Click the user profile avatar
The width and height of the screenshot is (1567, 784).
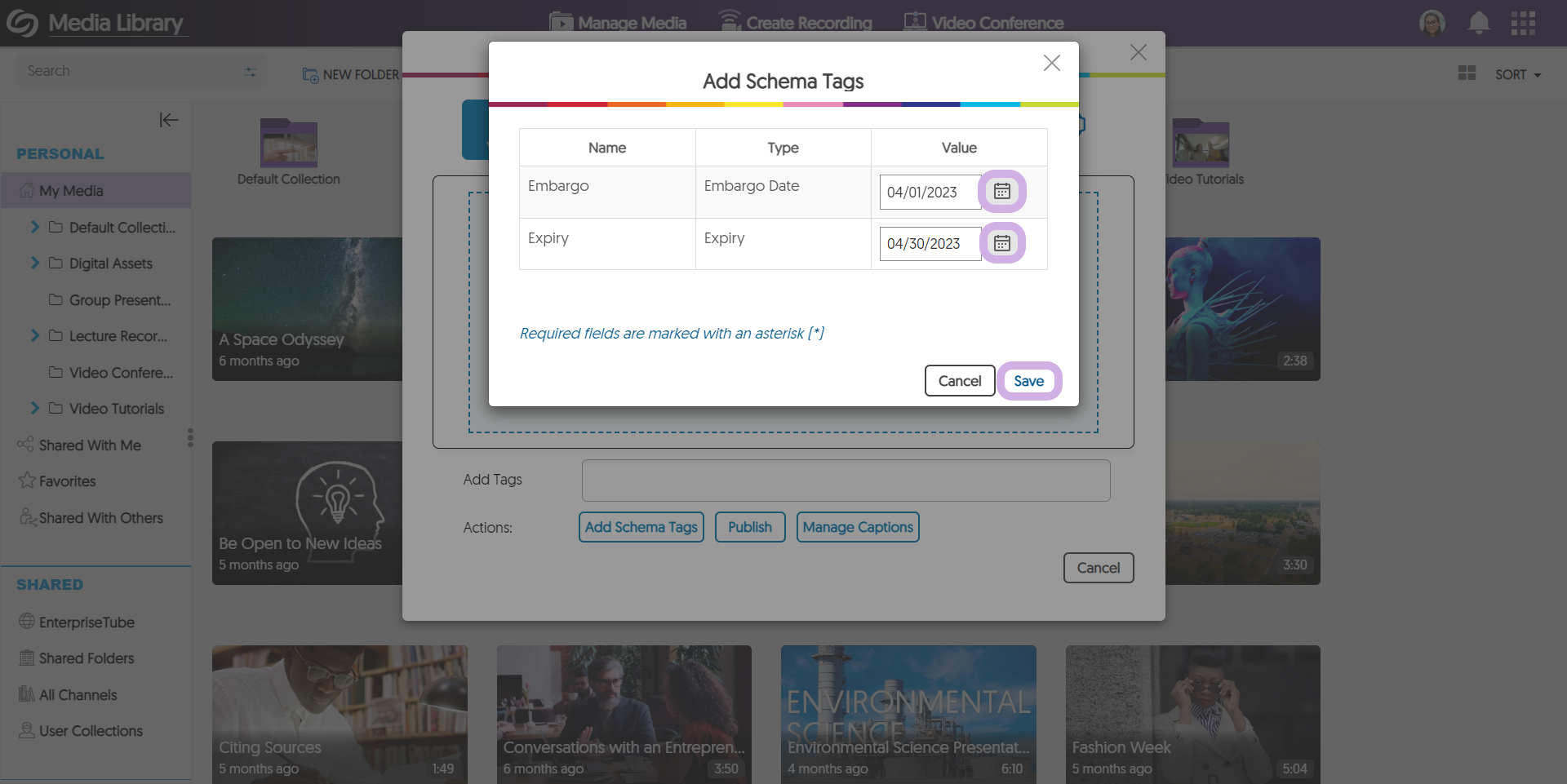tap(1432, 23)
